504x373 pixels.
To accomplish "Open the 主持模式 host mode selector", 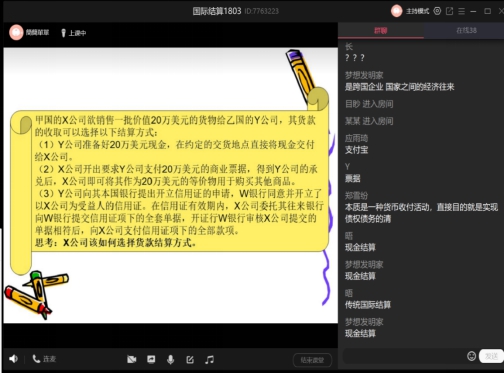I will click(417, 11).
